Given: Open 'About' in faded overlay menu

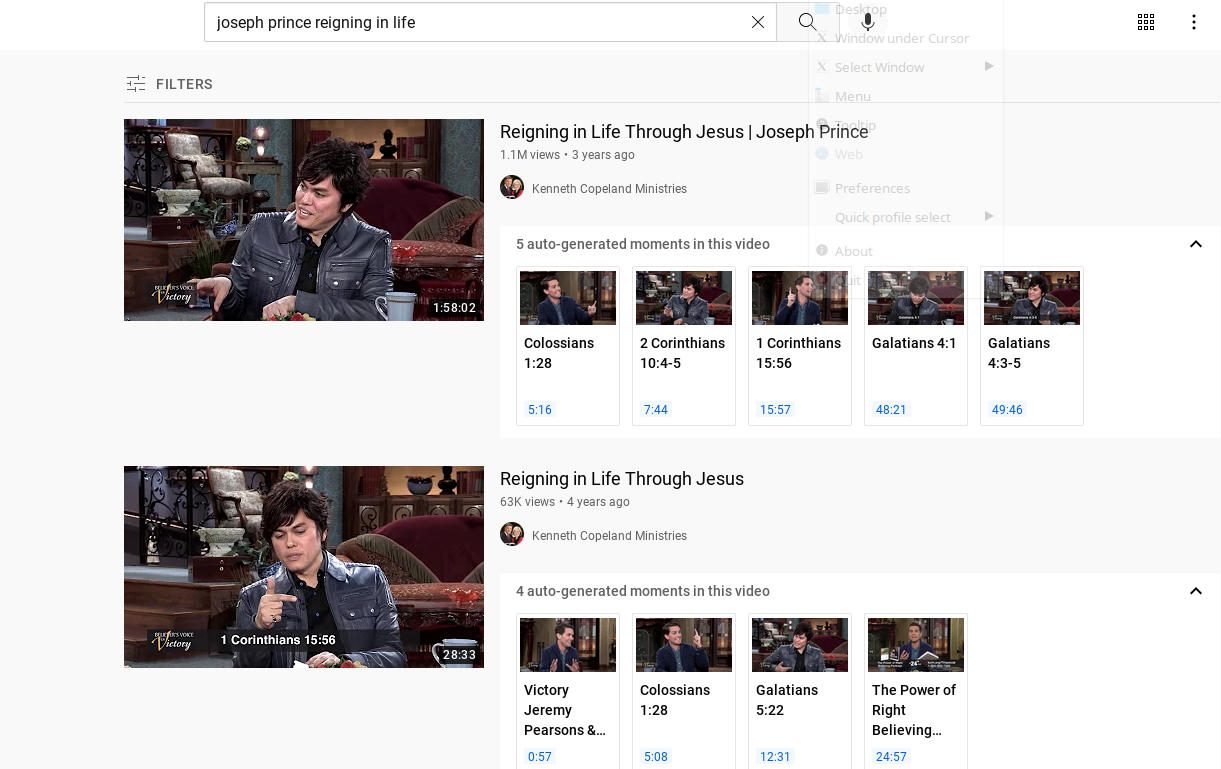Looking at the screenshot, I should (905, 251).
